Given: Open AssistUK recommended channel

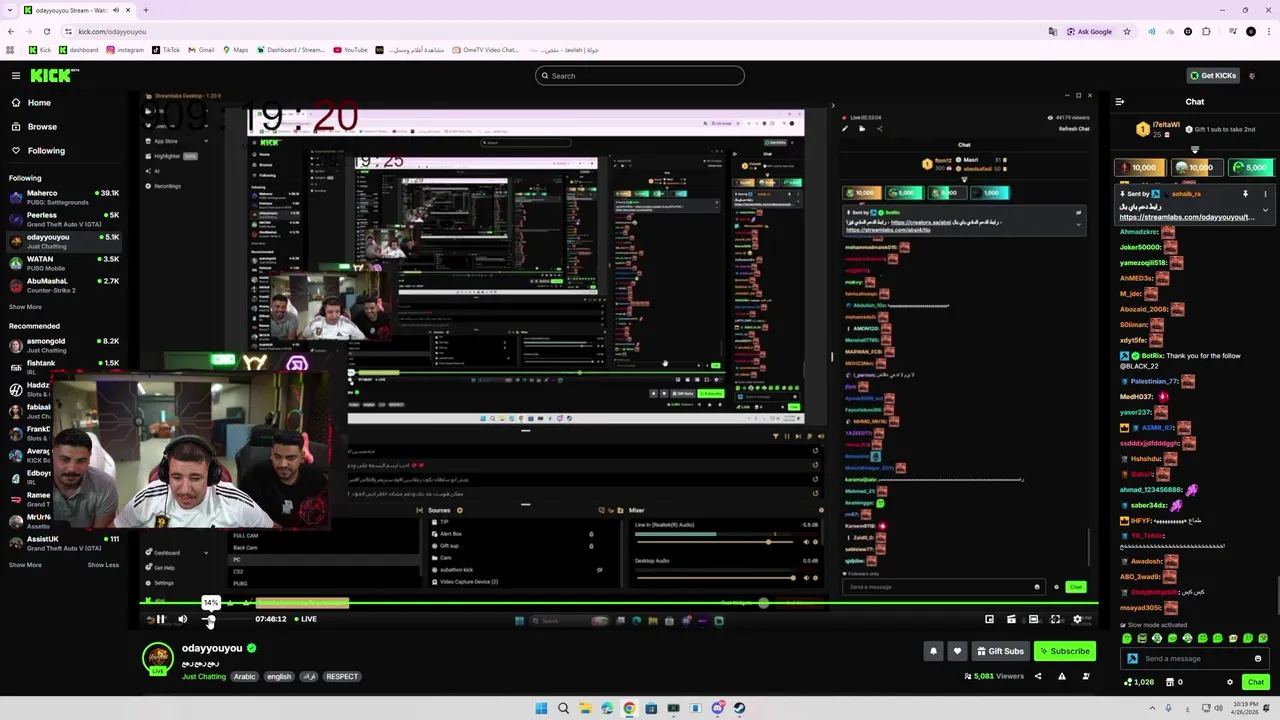Looking at the screenshot, I should pyautogui.click(x=64, y=543).
